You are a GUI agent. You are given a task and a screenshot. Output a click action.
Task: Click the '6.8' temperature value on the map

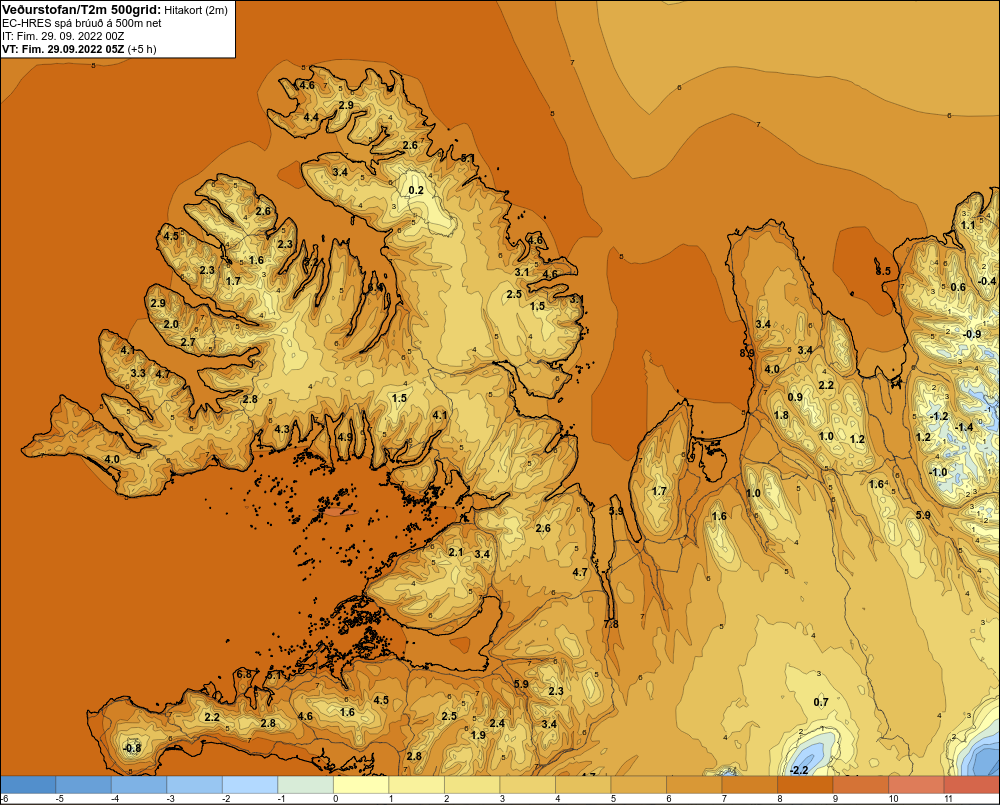(x=244, y=674)
